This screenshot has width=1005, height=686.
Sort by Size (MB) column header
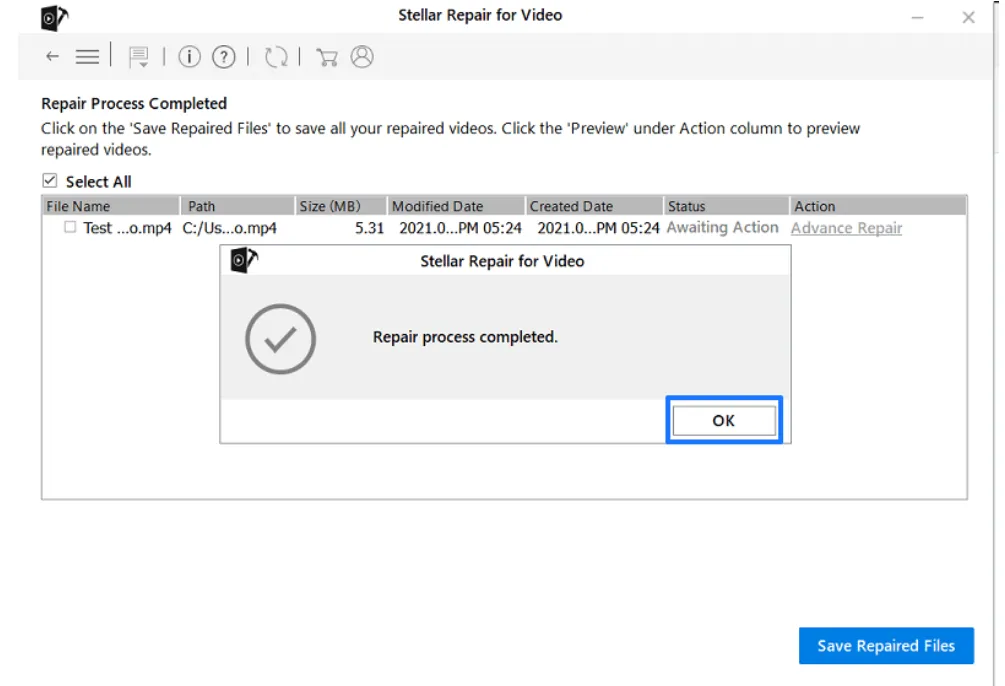click(340, 206)
